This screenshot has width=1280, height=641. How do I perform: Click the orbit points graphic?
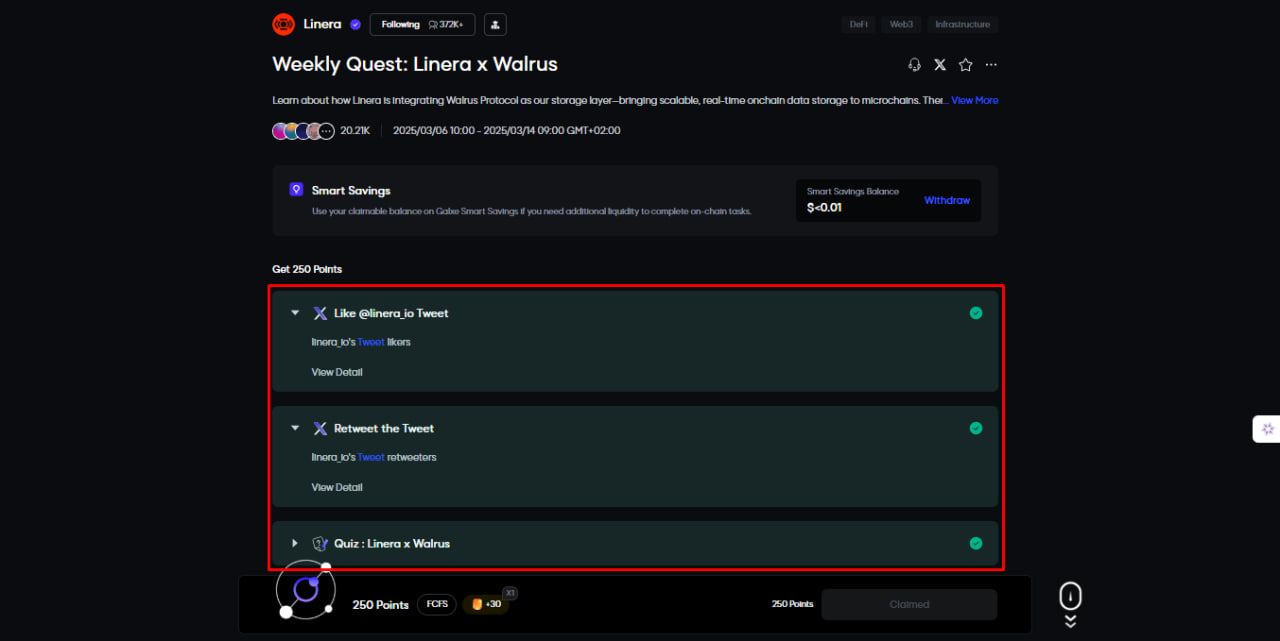(305, 590)
